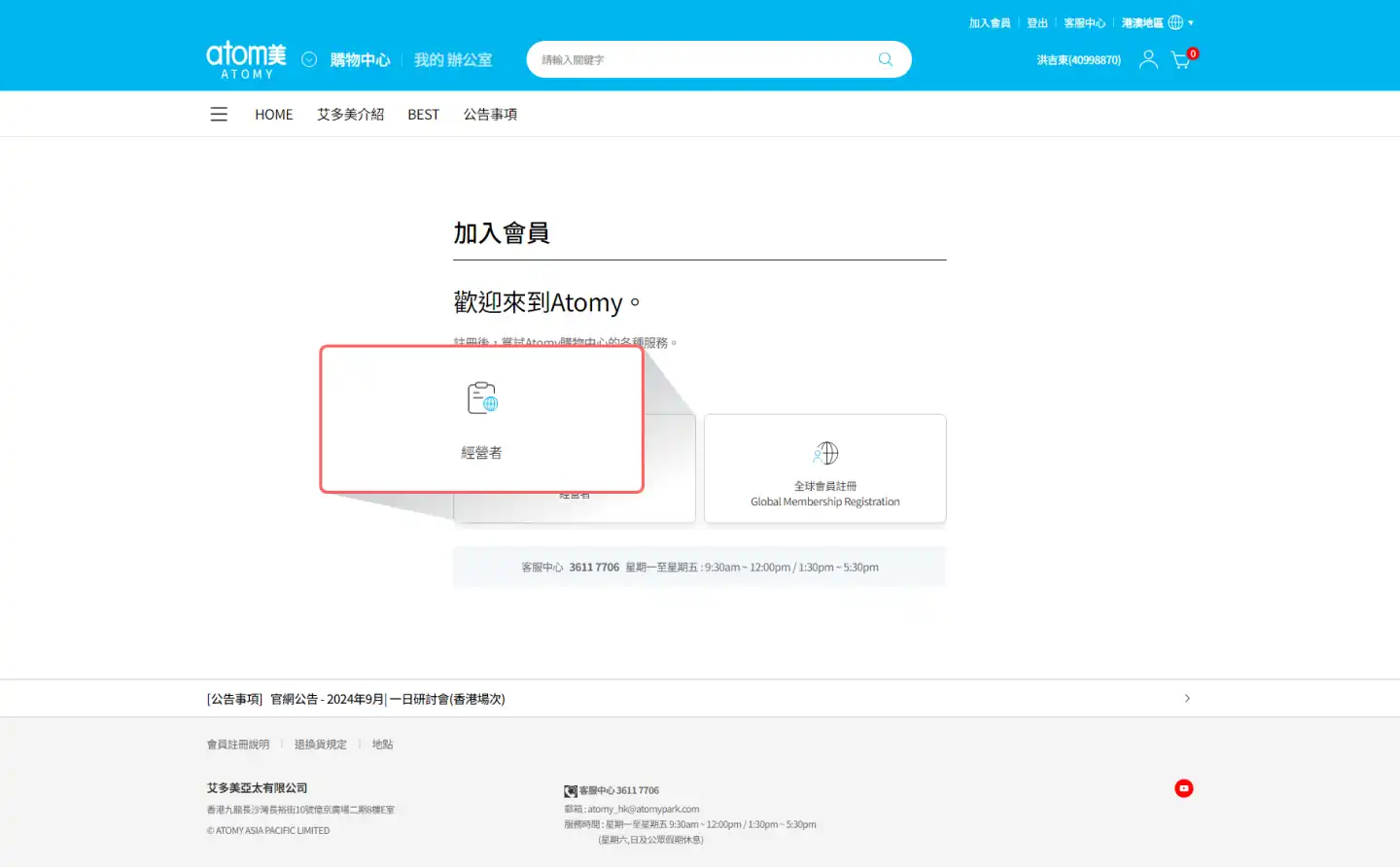The width and height of the screenshot is (1400, 867).
Task: Switch to 我的辦公室 tab
Action: pyautogui.click(x=453, y=60)
